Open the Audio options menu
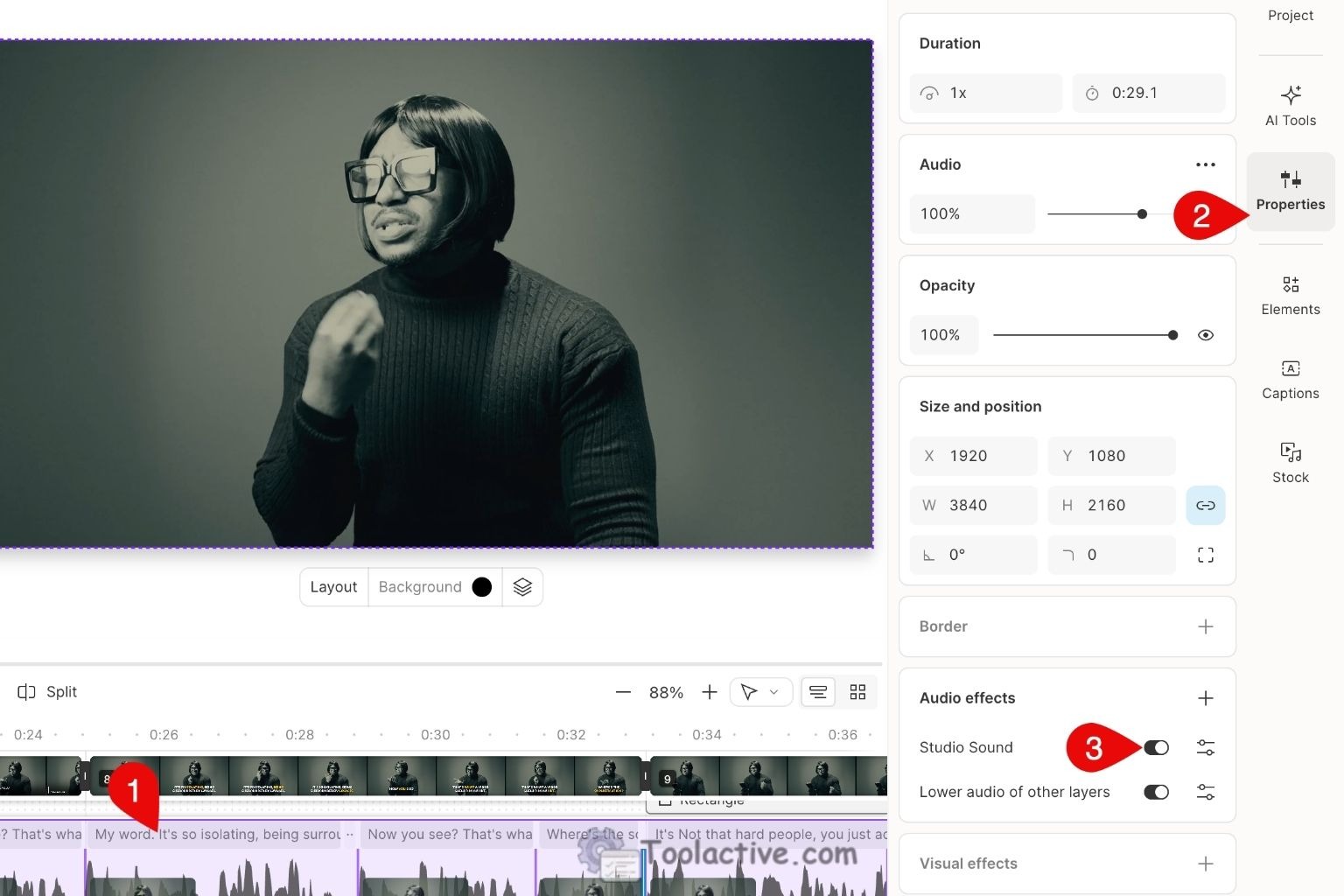This screenshot has height=896, width=1344. coord(1205,164)
